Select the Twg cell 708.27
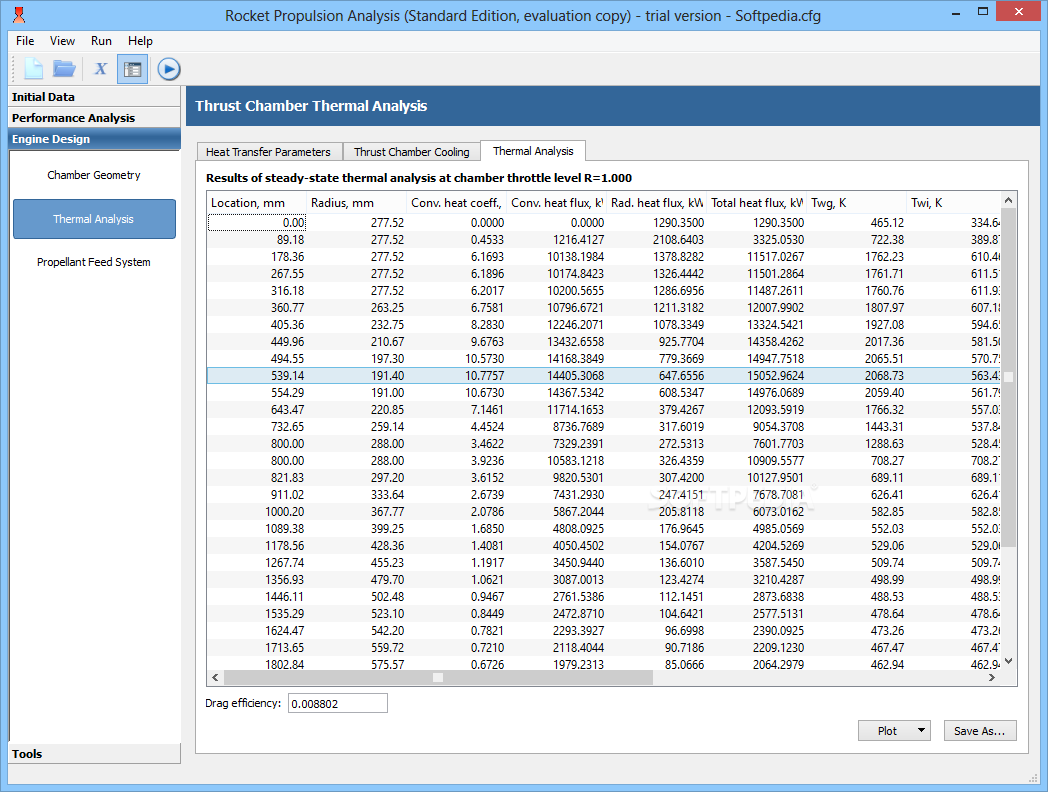1048x792 pixels. tap(857, 460)
